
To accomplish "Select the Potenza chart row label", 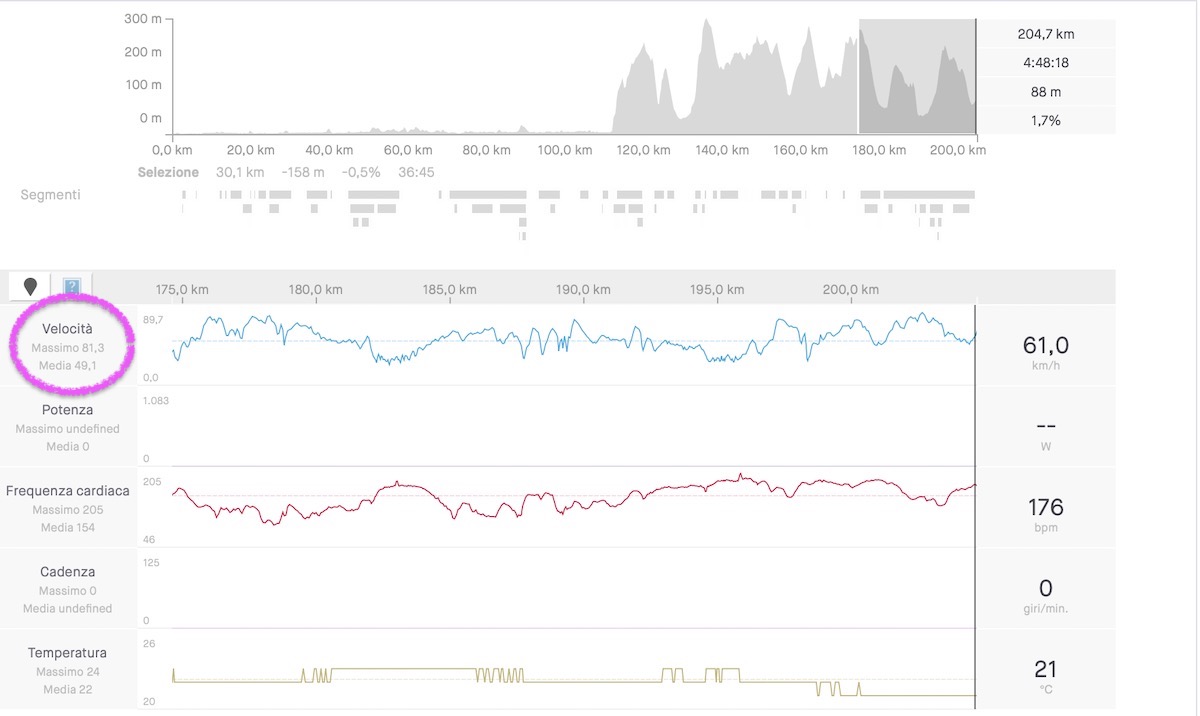I will tap(68, 410).
